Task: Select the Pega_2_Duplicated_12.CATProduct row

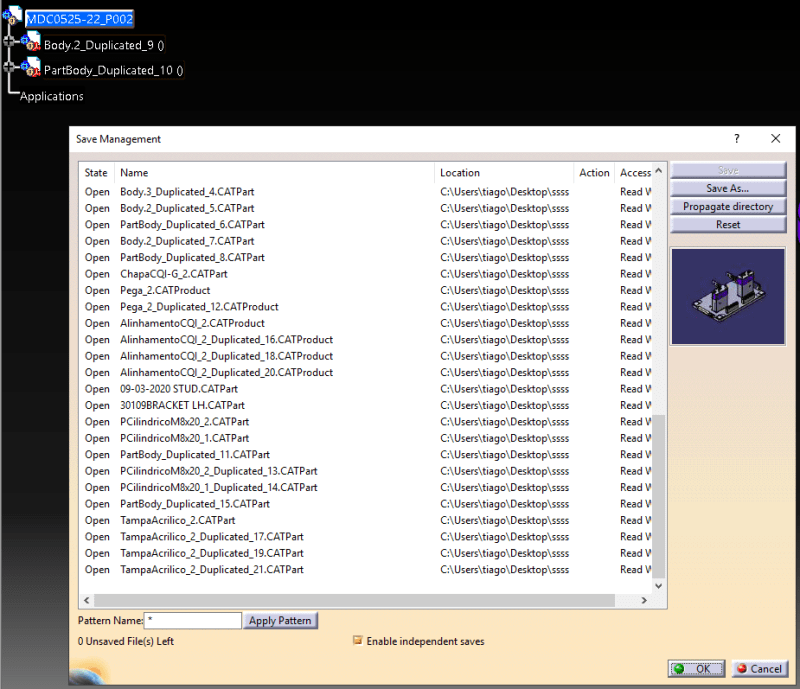Action: tap(366, 307)
